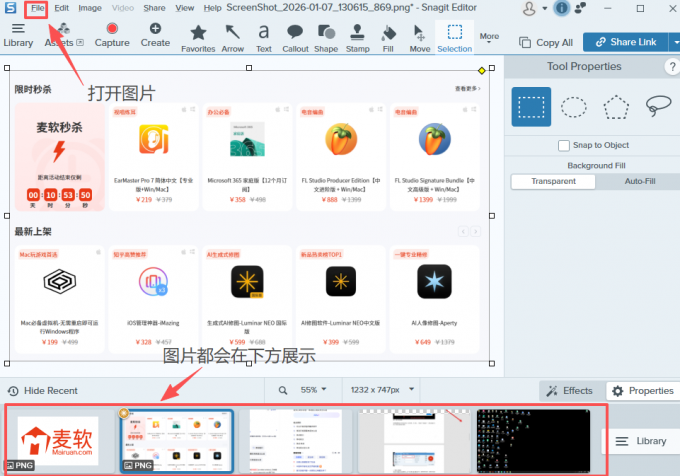Click the EarMaster Pro 7 product icon
Image resolution: width=680 pixels, height=476 pixels.
154,139
